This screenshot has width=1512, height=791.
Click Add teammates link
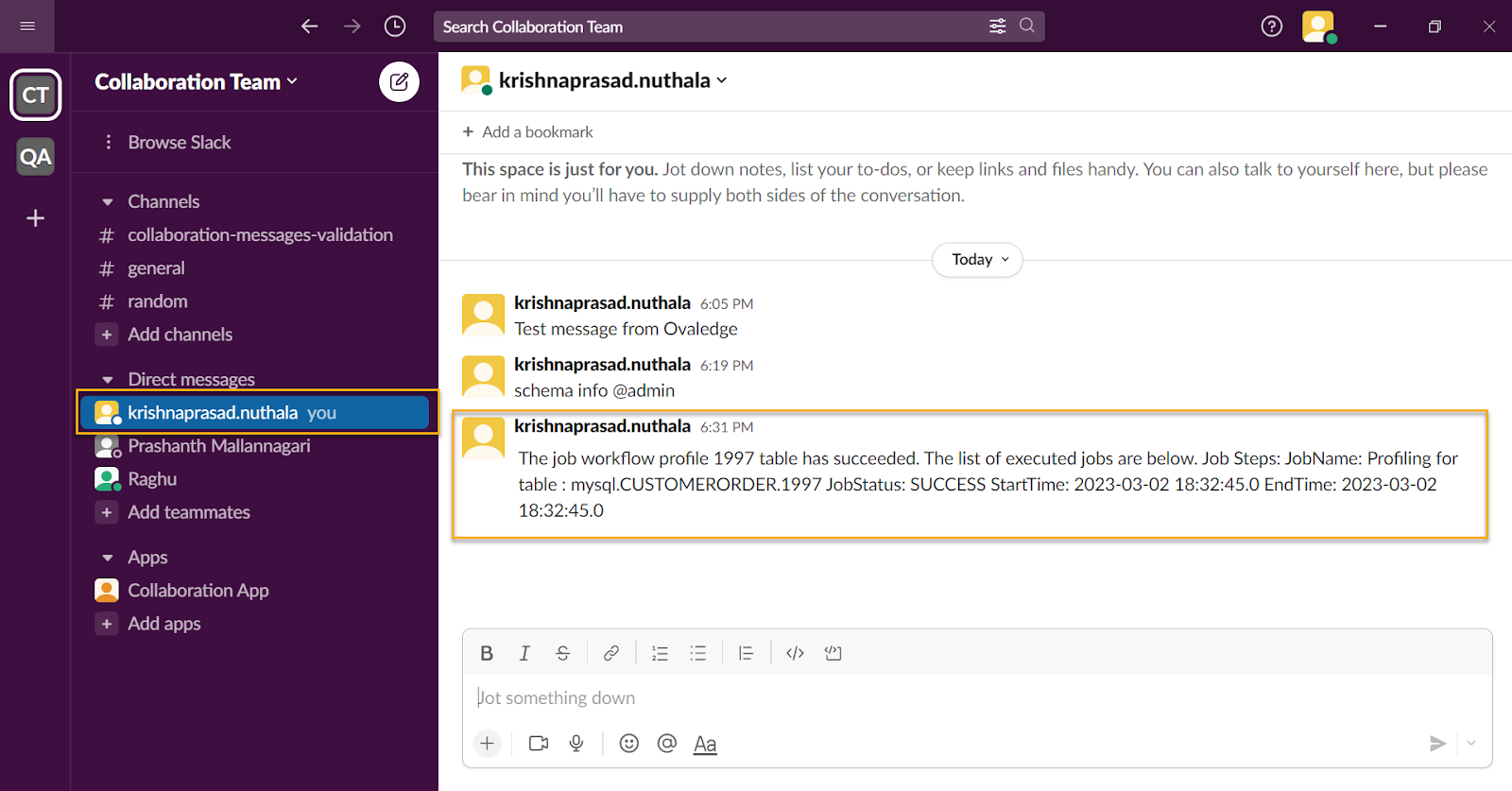pyautogui.click(x=188, y=512)
